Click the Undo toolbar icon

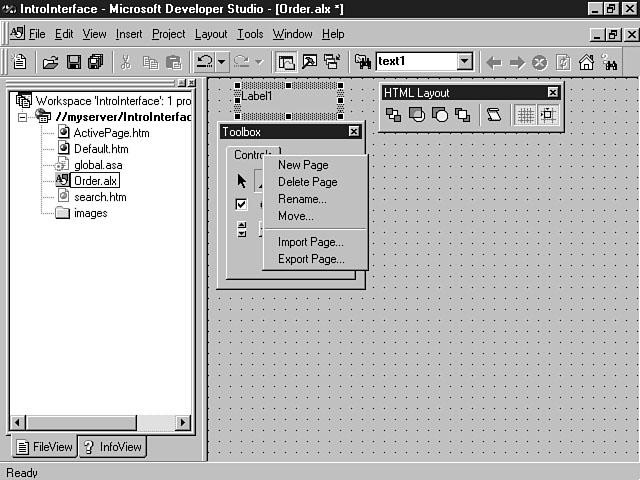click(204, 62)
